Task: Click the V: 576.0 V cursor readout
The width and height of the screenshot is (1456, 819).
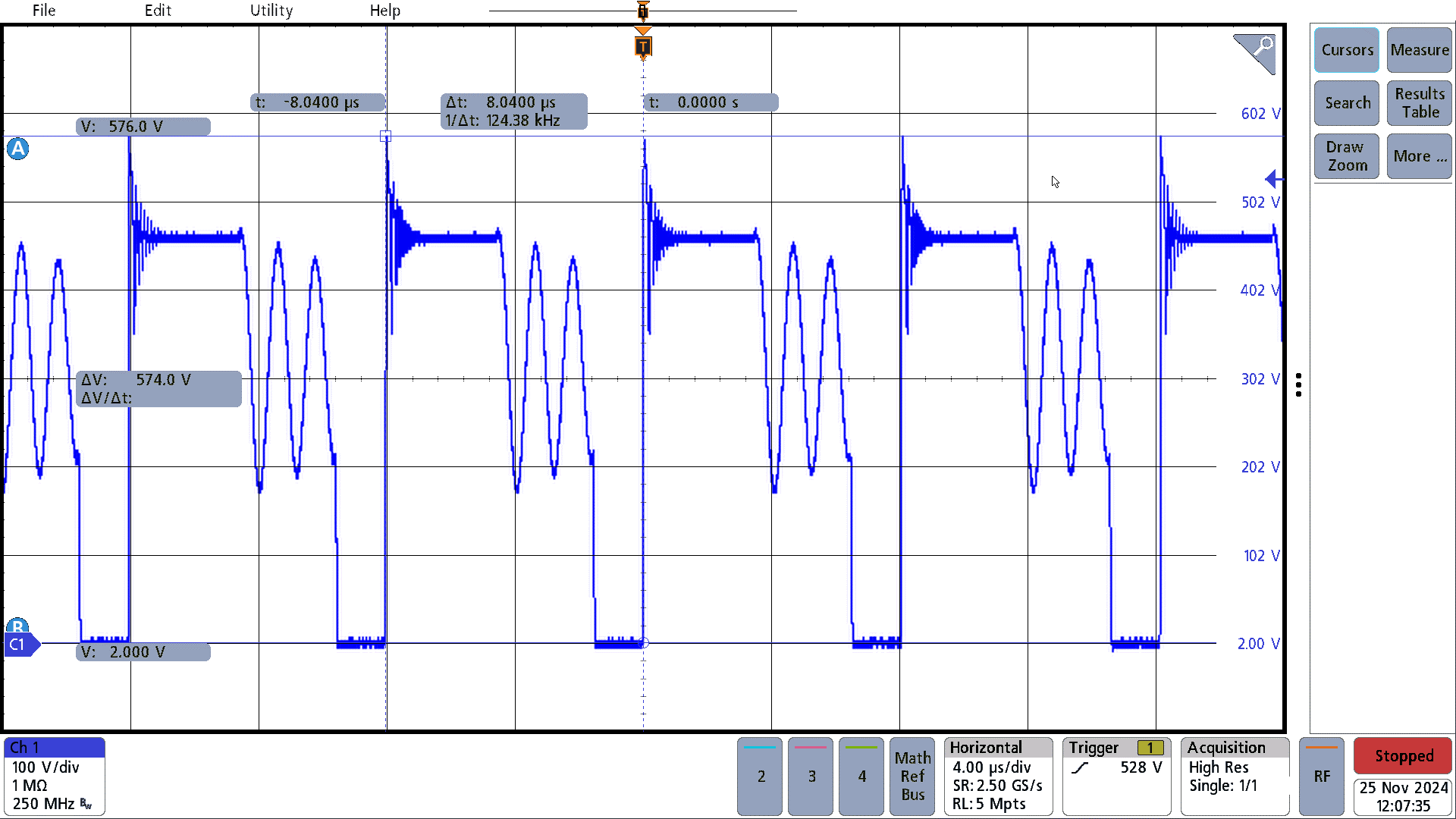Action: [x=143, y=127]
